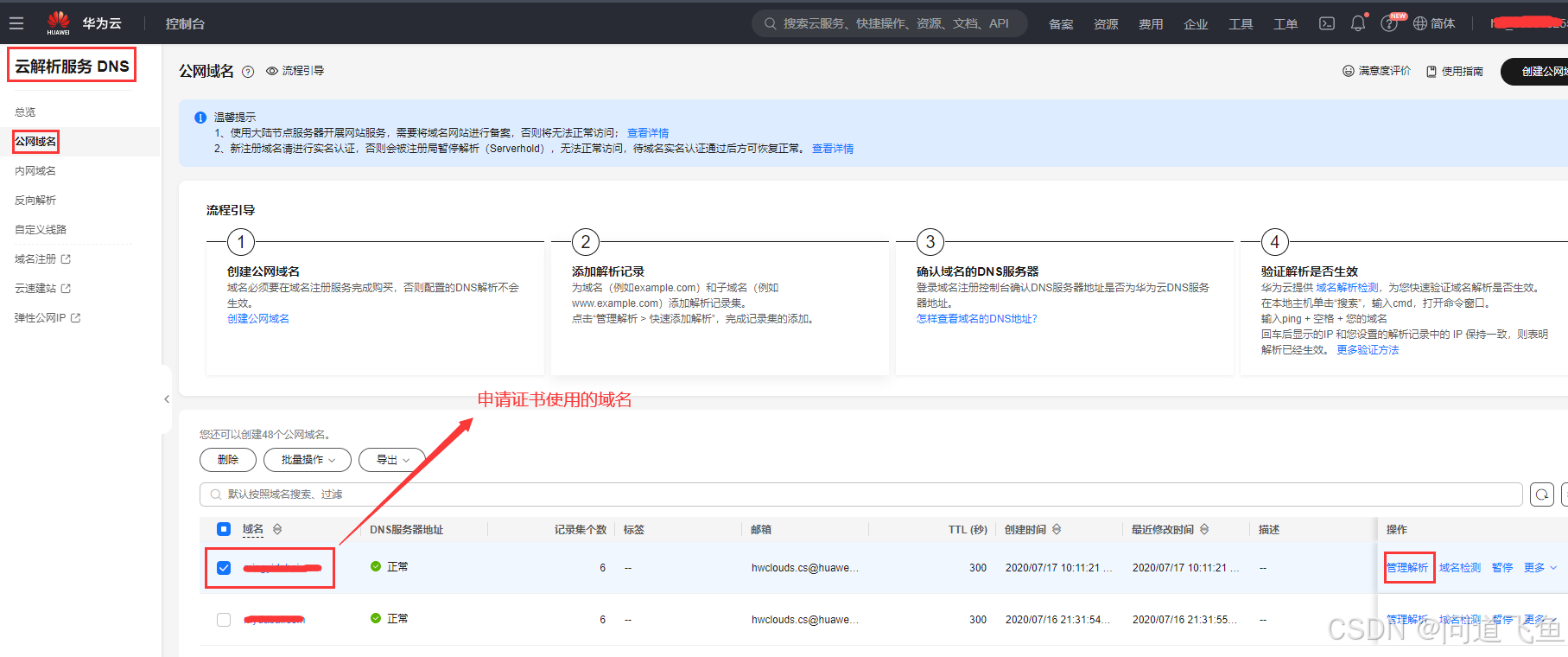
Task: Toggle the select-all domains checkbox
Action: (x=224, y=529)
